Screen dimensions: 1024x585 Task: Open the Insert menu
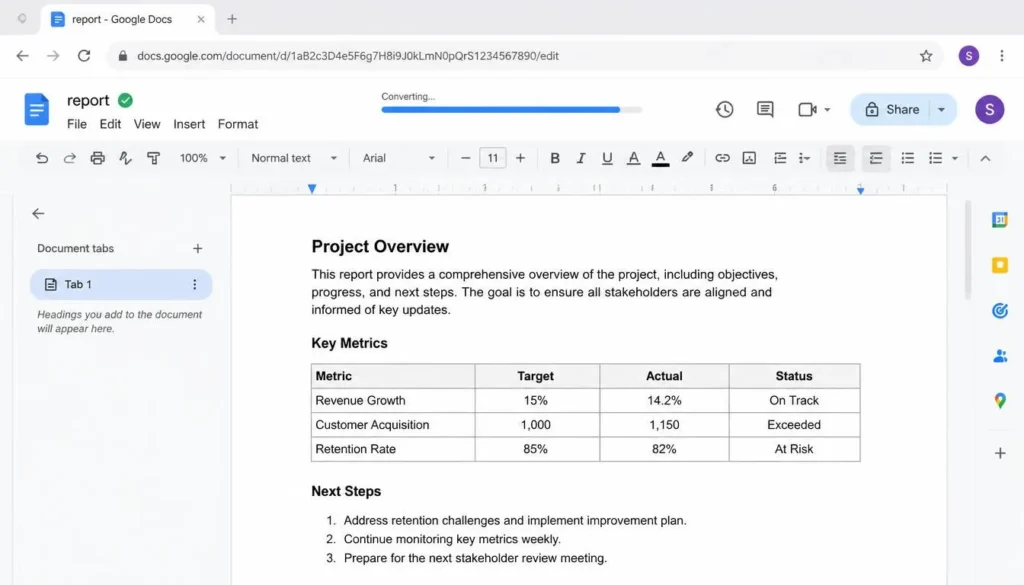189,124
